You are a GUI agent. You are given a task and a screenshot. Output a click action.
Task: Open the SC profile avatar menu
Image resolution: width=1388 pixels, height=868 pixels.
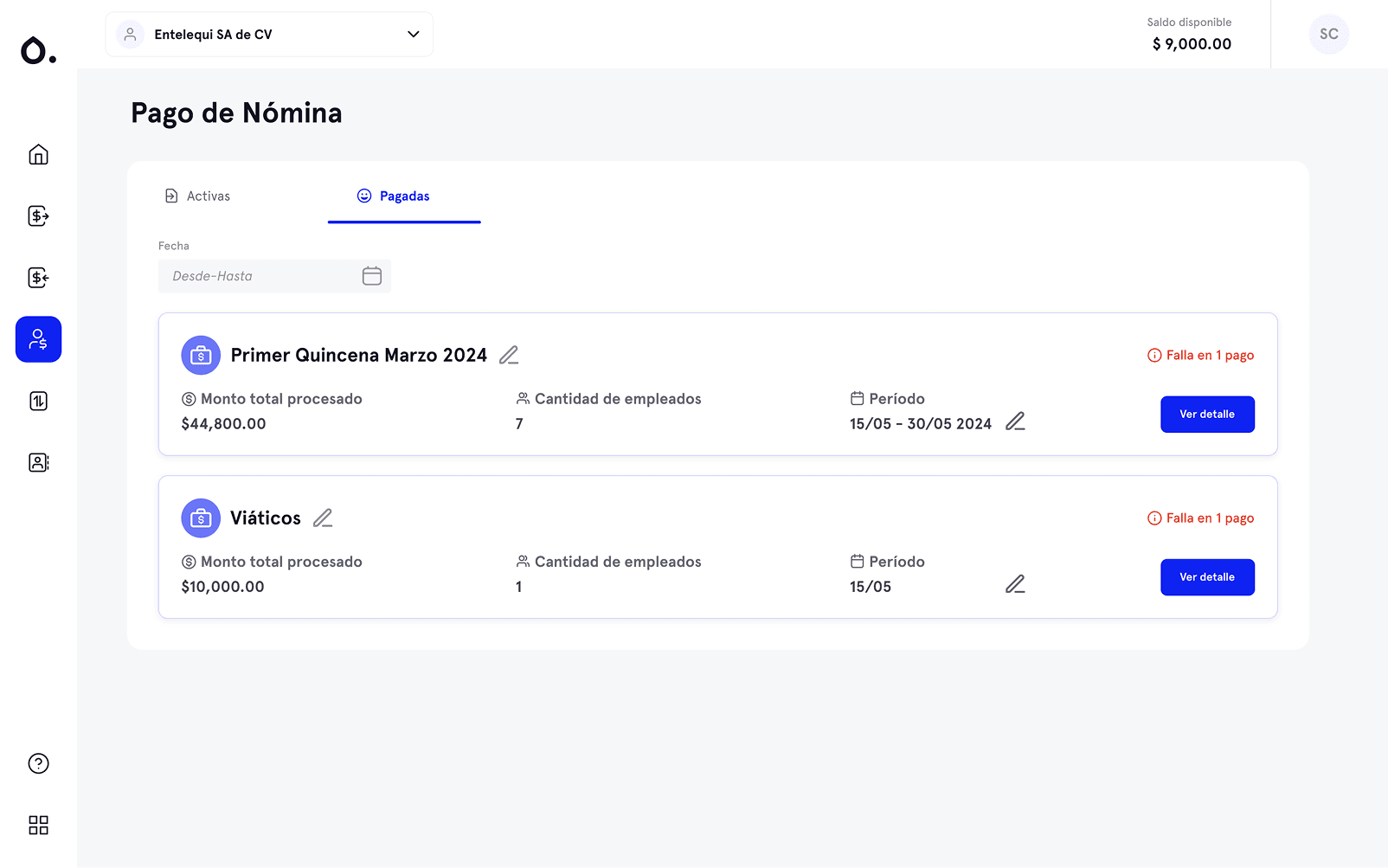tap(1328, 34)
